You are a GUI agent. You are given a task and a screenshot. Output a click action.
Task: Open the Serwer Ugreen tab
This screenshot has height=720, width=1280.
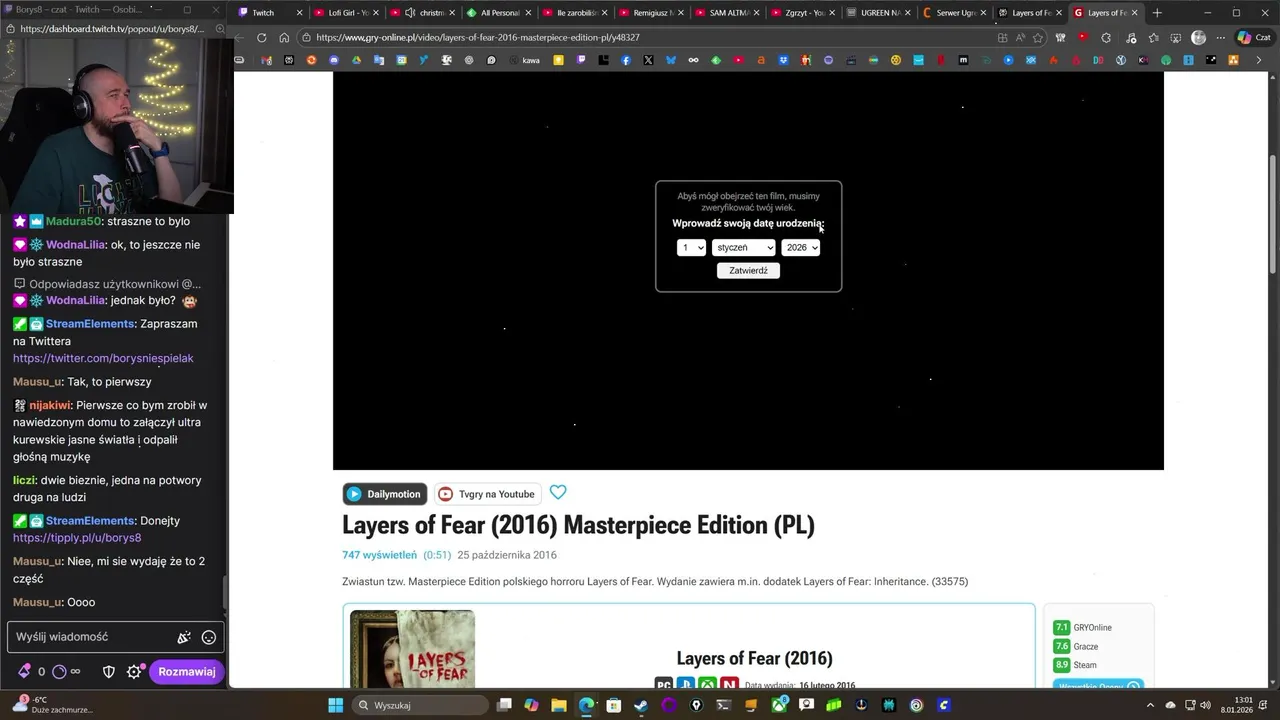954,13
